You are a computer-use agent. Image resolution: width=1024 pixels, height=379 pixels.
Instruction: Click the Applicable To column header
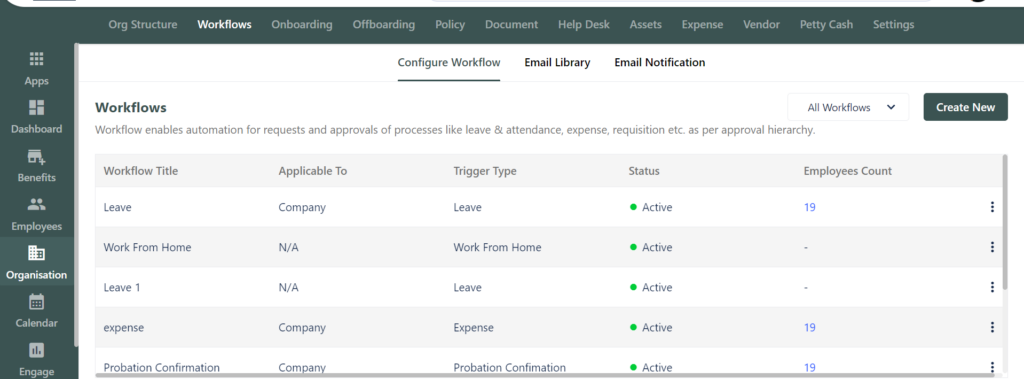click(x=313, y=171)
